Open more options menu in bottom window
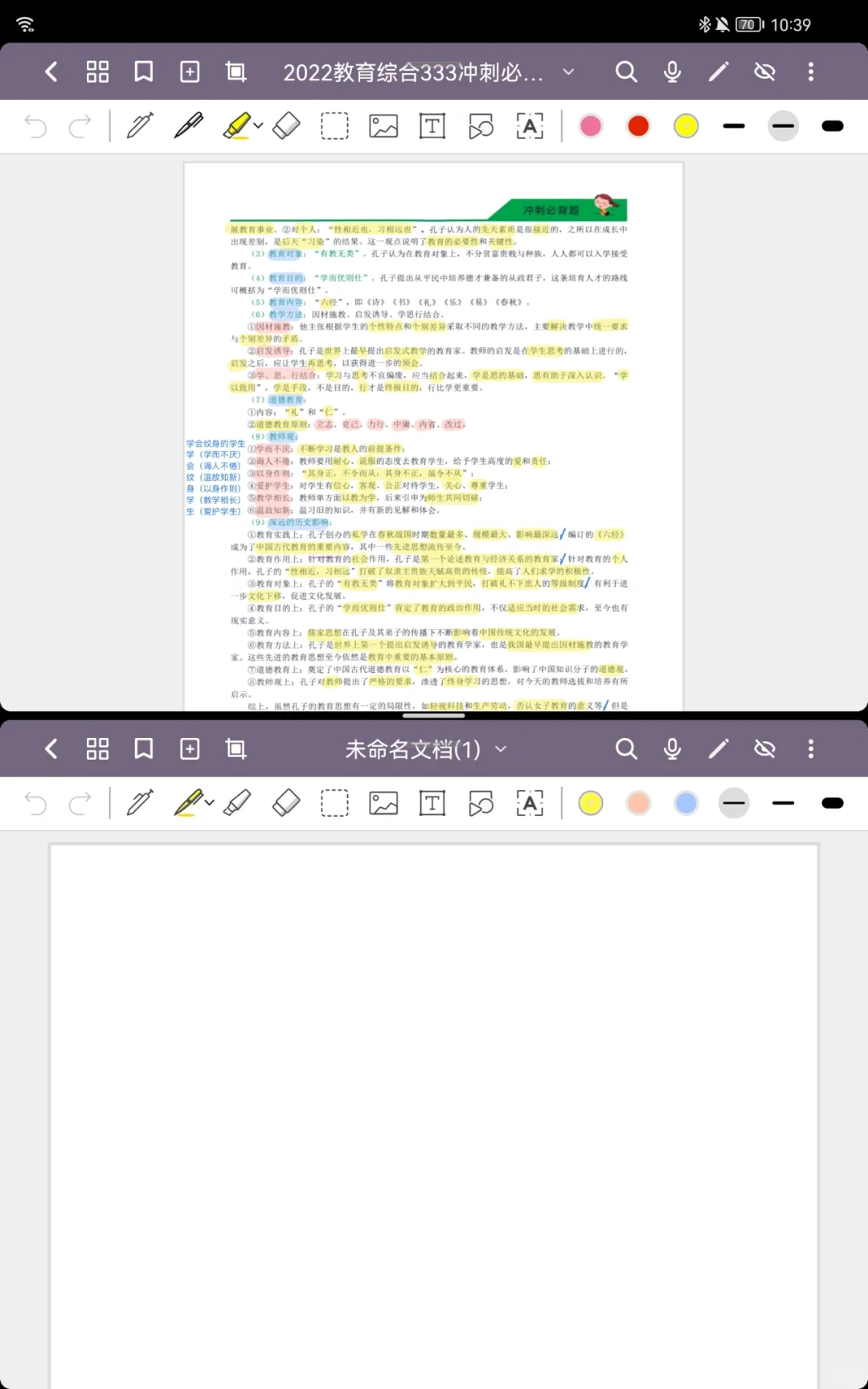Viewport: 868px width, 1389px height. pyautogui.click(x=811, y=749)
